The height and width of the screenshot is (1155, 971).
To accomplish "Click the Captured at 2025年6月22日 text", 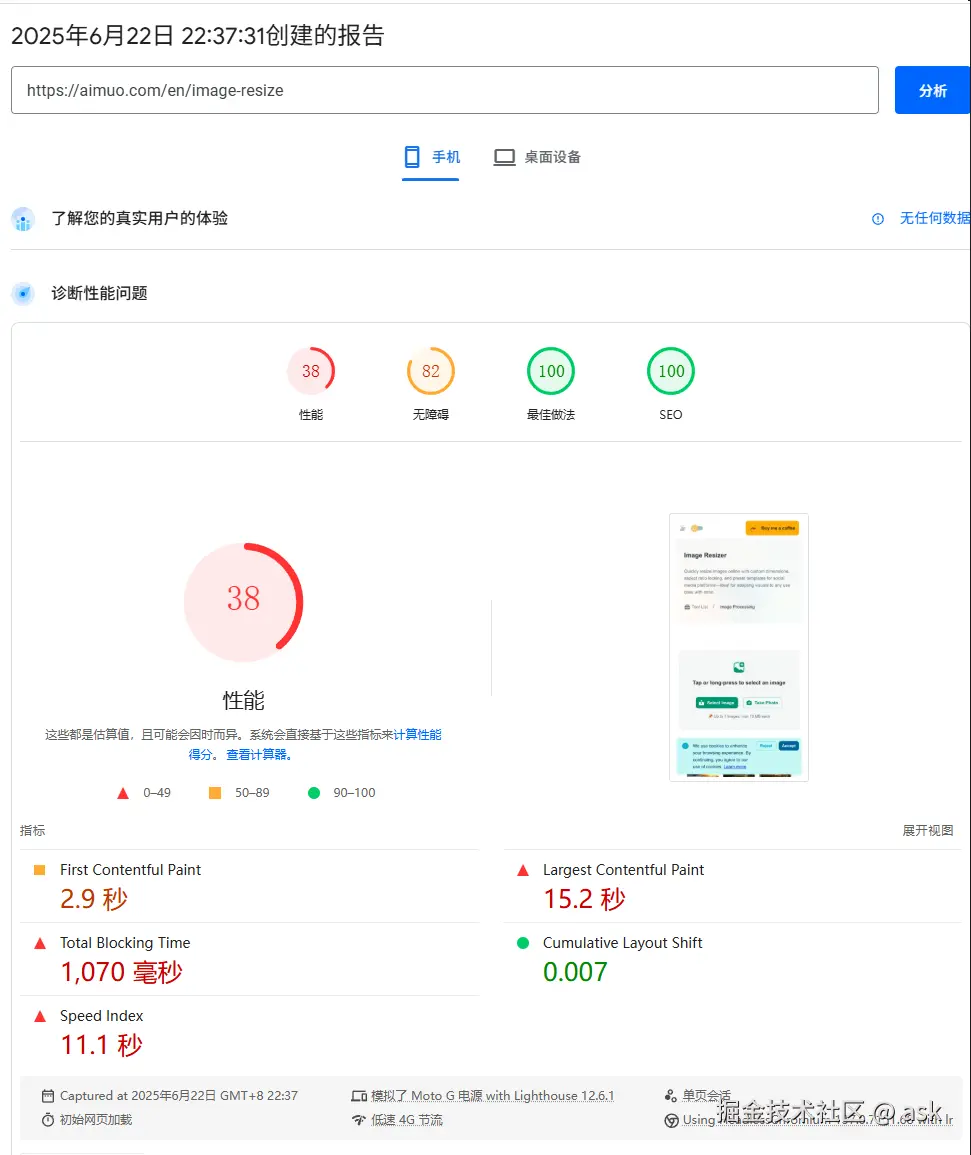I will click(x=178, y=1095).
